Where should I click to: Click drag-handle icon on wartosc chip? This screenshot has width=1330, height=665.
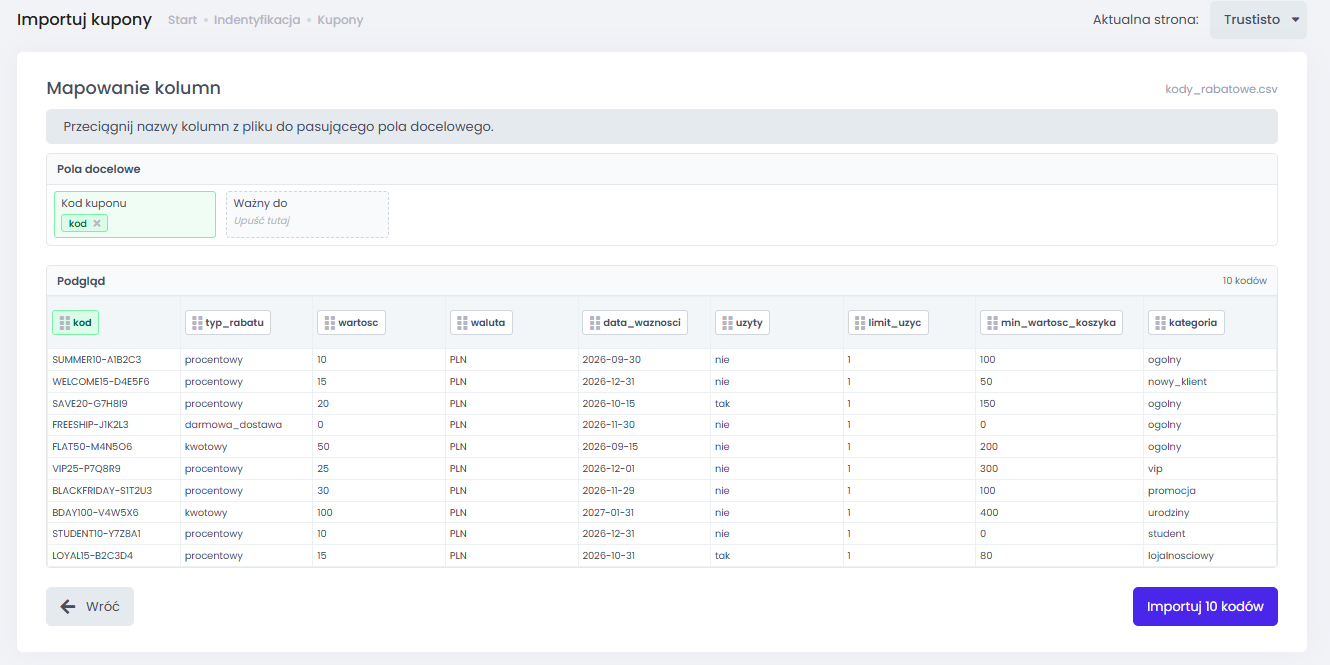tap(330, 323)
